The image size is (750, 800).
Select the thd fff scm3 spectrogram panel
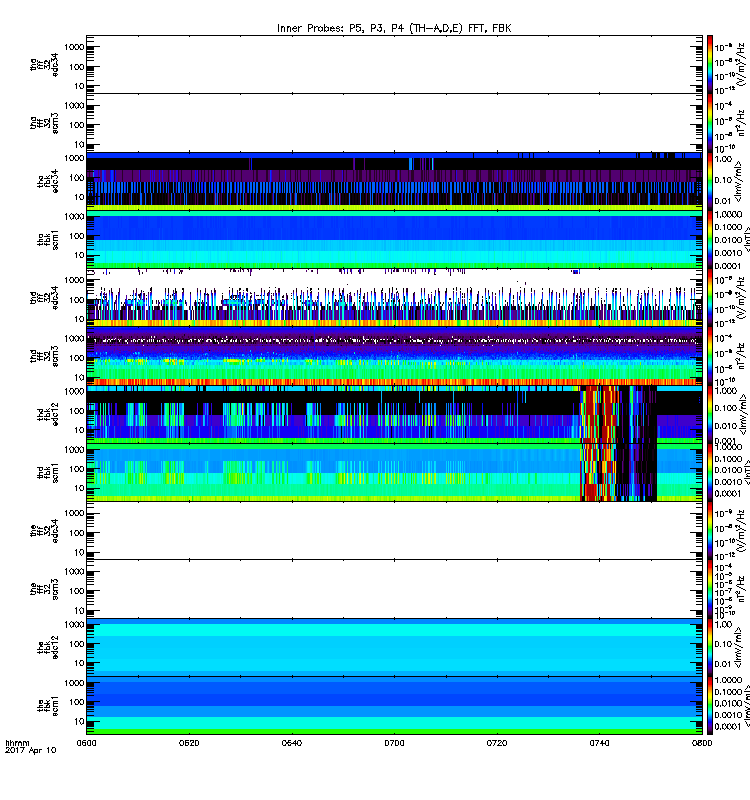click(394, 356)
